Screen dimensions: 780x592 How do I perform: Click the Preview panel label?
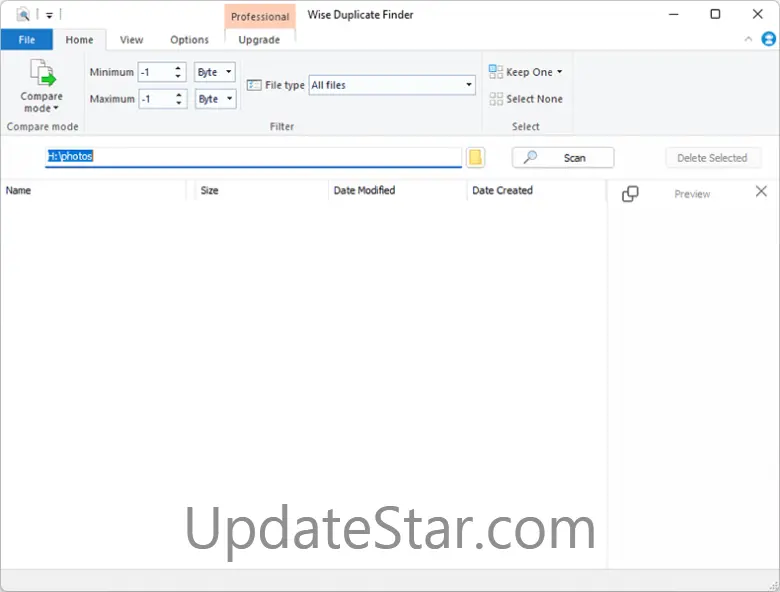[692, 194]
